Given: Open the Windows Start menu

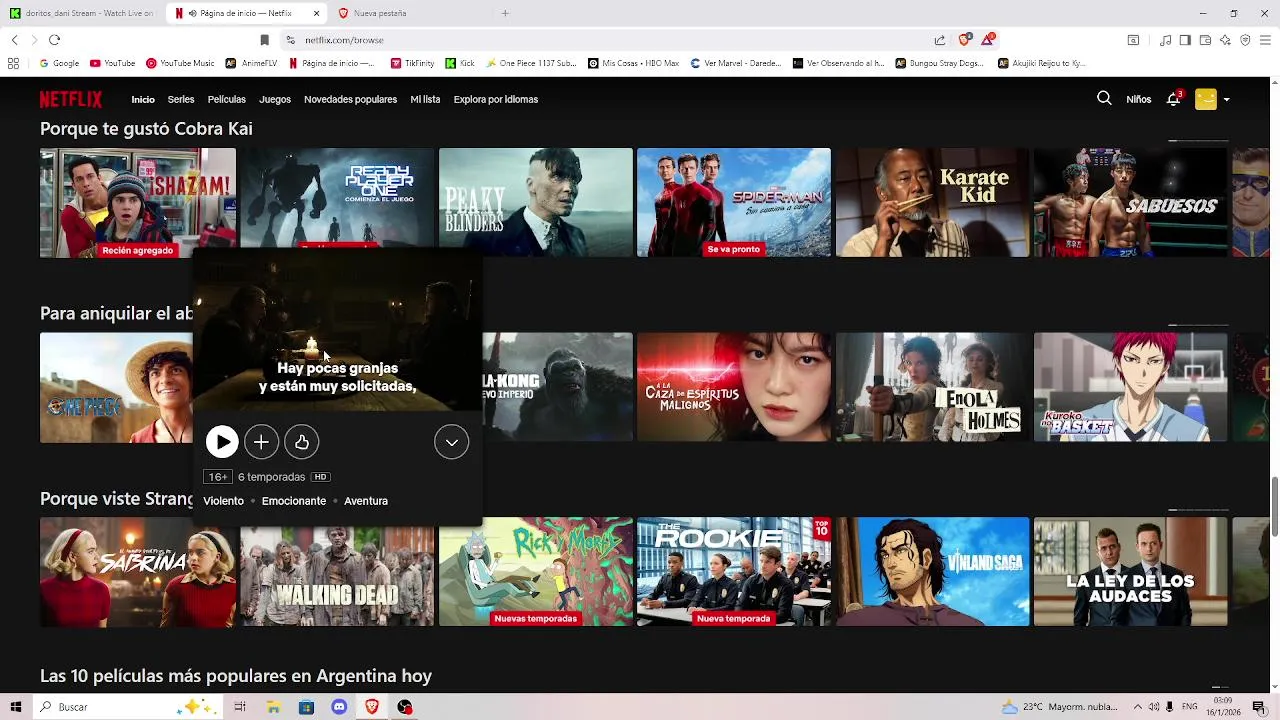Looking at the screenshot, I should click(15, 707).
